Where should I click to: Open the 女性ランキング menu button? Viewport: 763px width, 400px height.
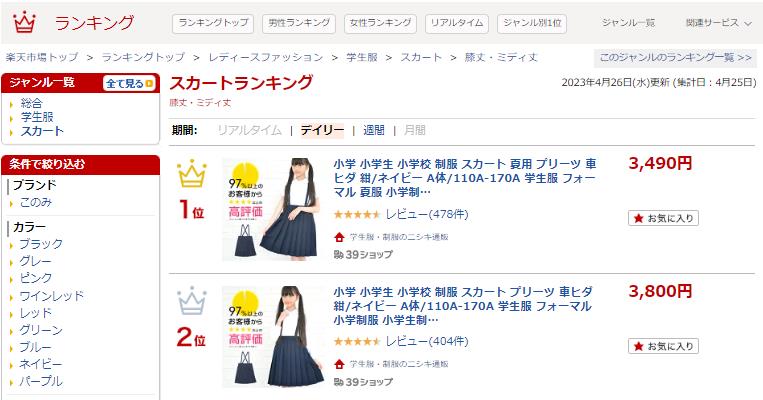pyautogui.click(x=381, y=23)
